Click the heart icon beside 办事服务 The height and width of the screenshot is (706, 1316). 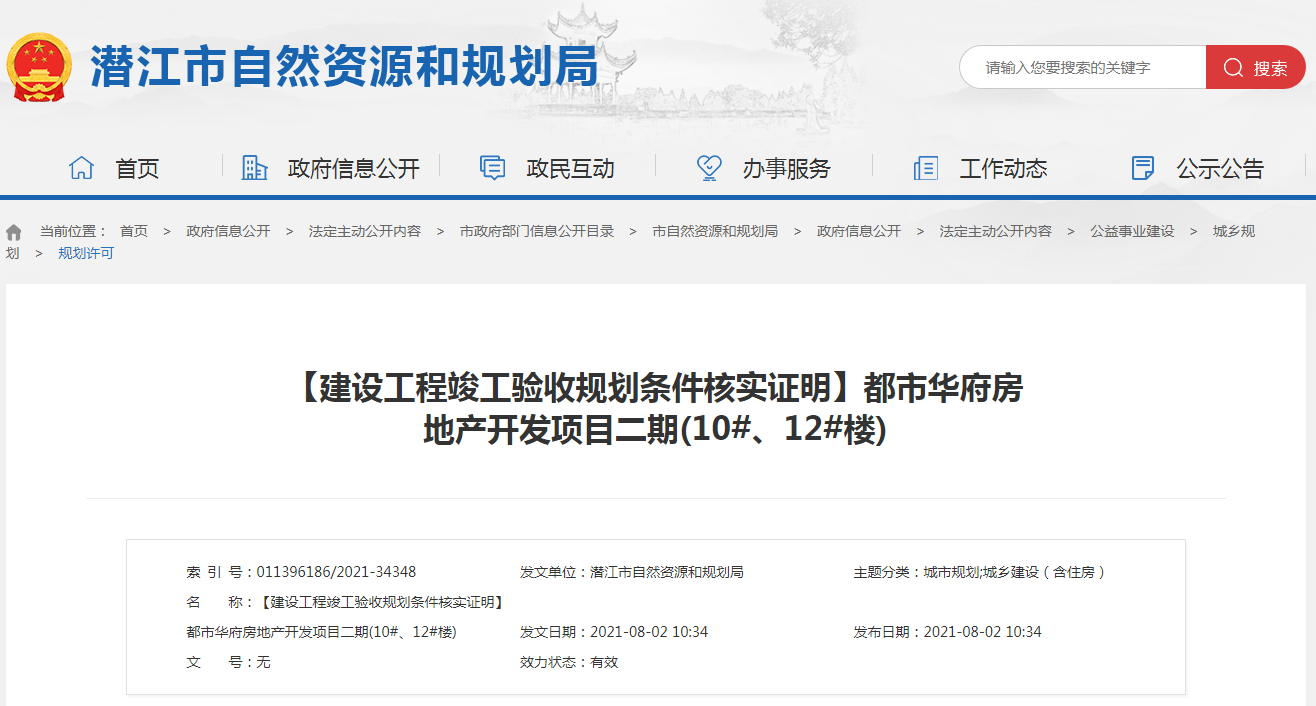[709, 168]
